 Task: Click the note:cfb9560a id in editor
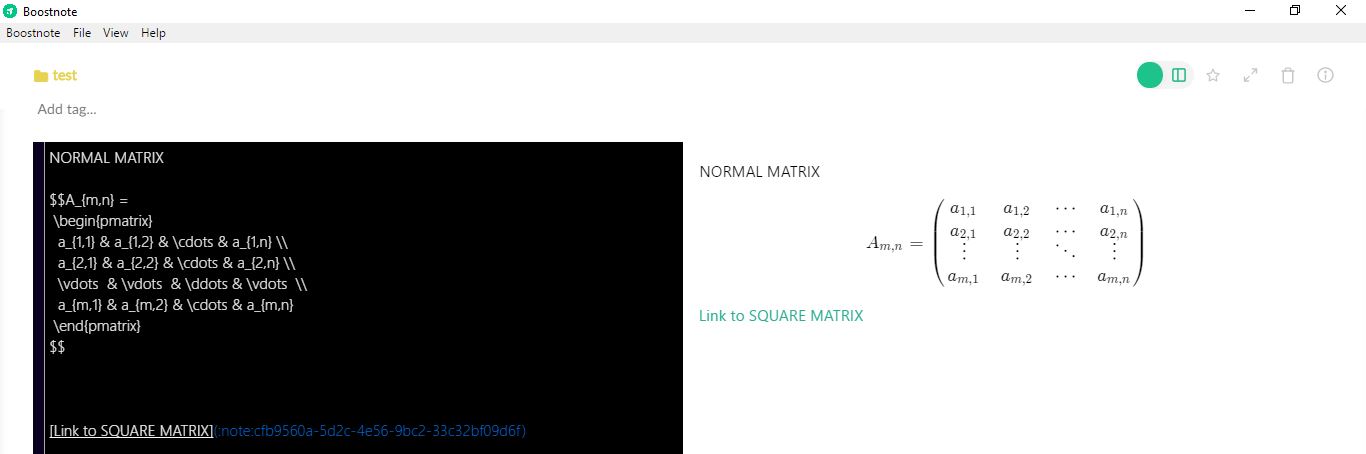[370, 431]
